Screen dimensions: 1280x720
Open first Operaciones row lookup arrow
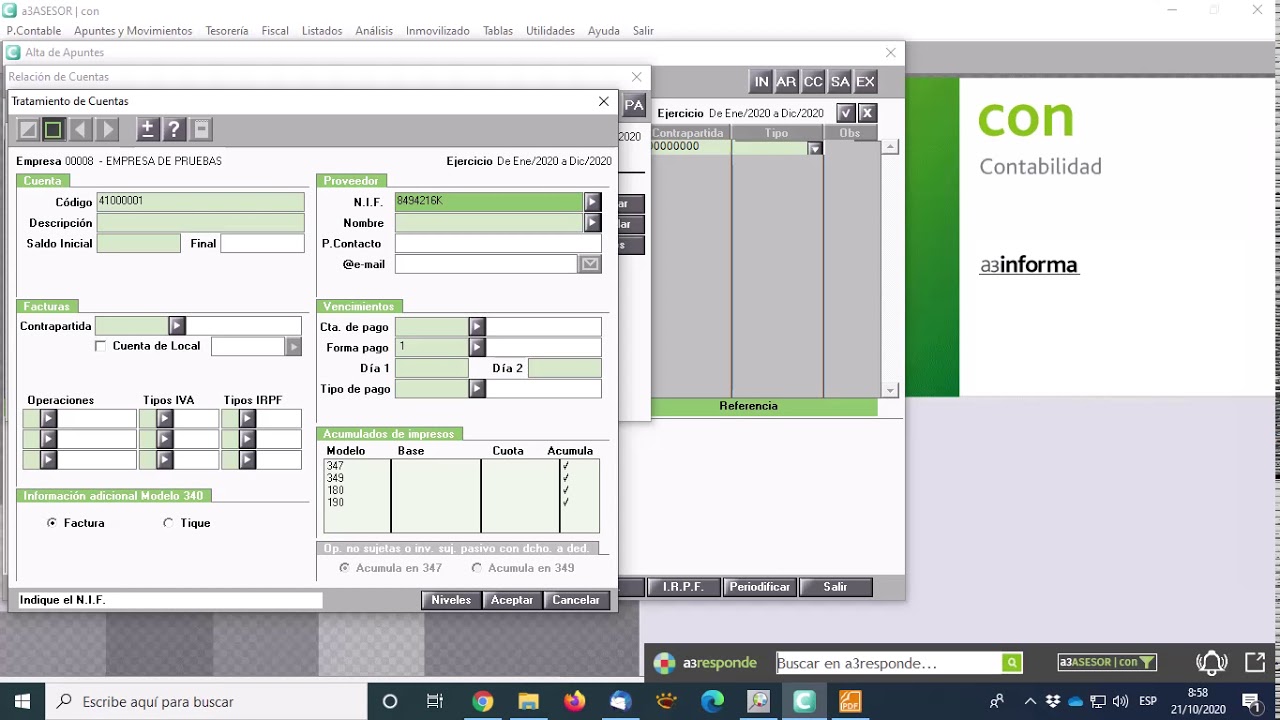point(48,419)
